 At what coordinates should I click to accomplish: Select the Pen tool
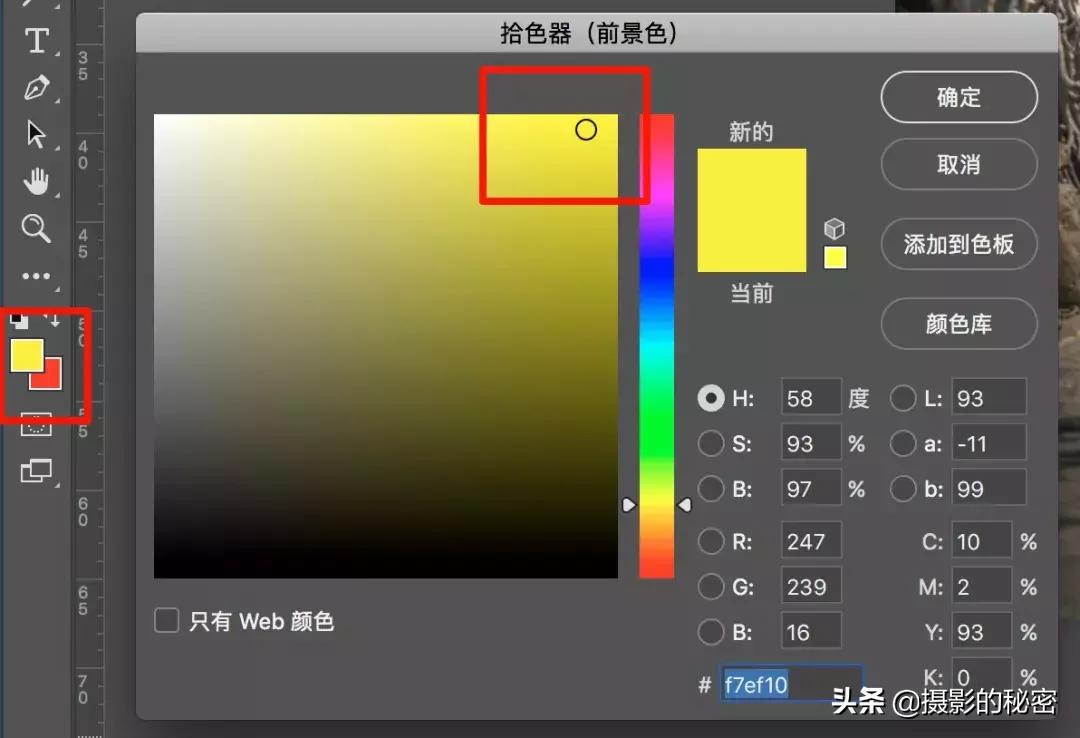point(37,88)
